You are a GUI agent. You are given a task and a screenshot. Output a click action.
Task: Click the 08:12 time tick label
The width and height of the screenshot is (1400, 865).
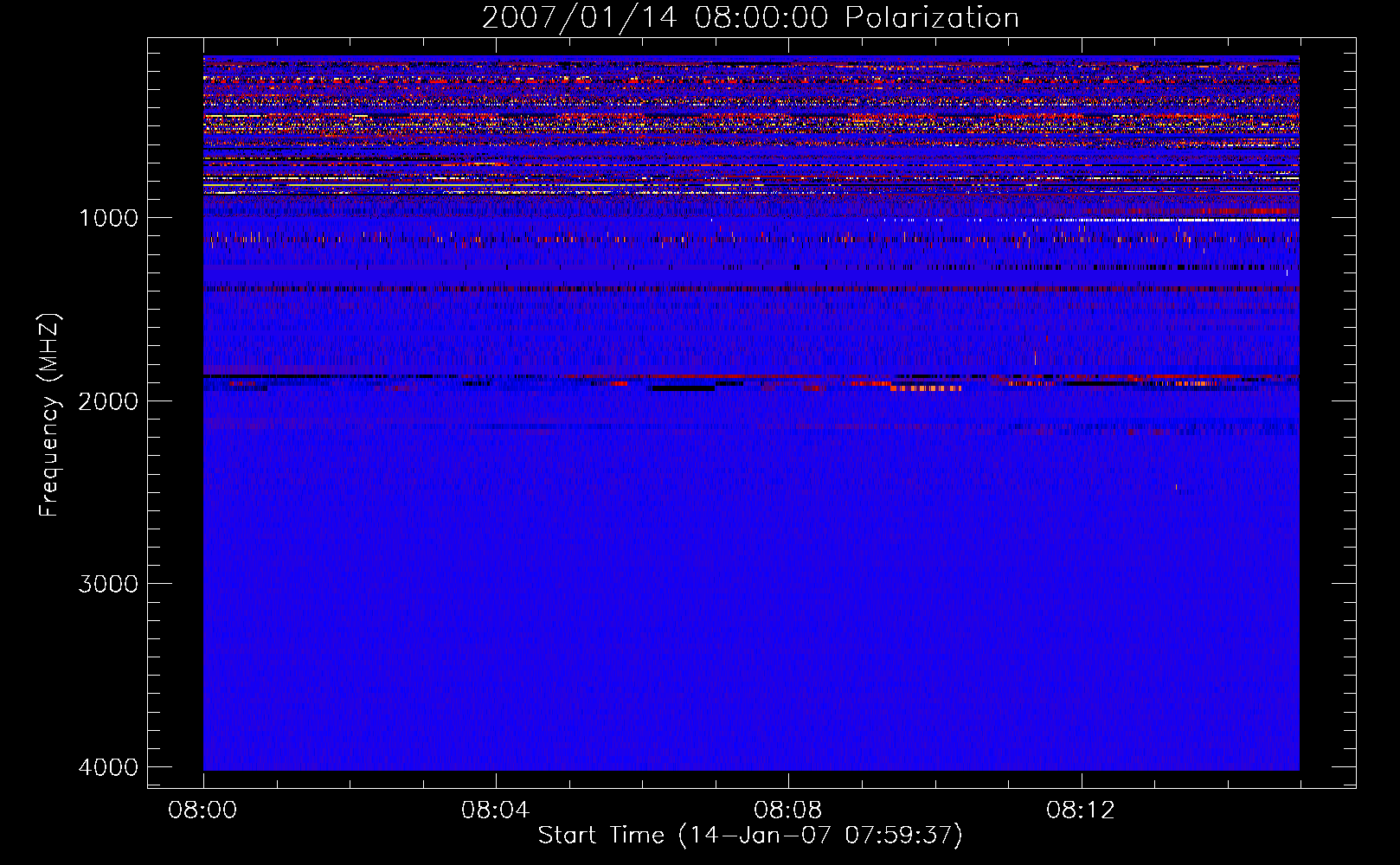[x=1081, y=811]
